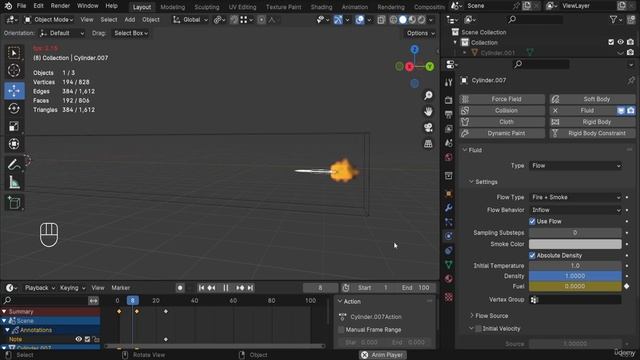The height and width of the screenshot is (360, 640).
Task: Open the Object Mode dropdown
Action: click(49, 20)
